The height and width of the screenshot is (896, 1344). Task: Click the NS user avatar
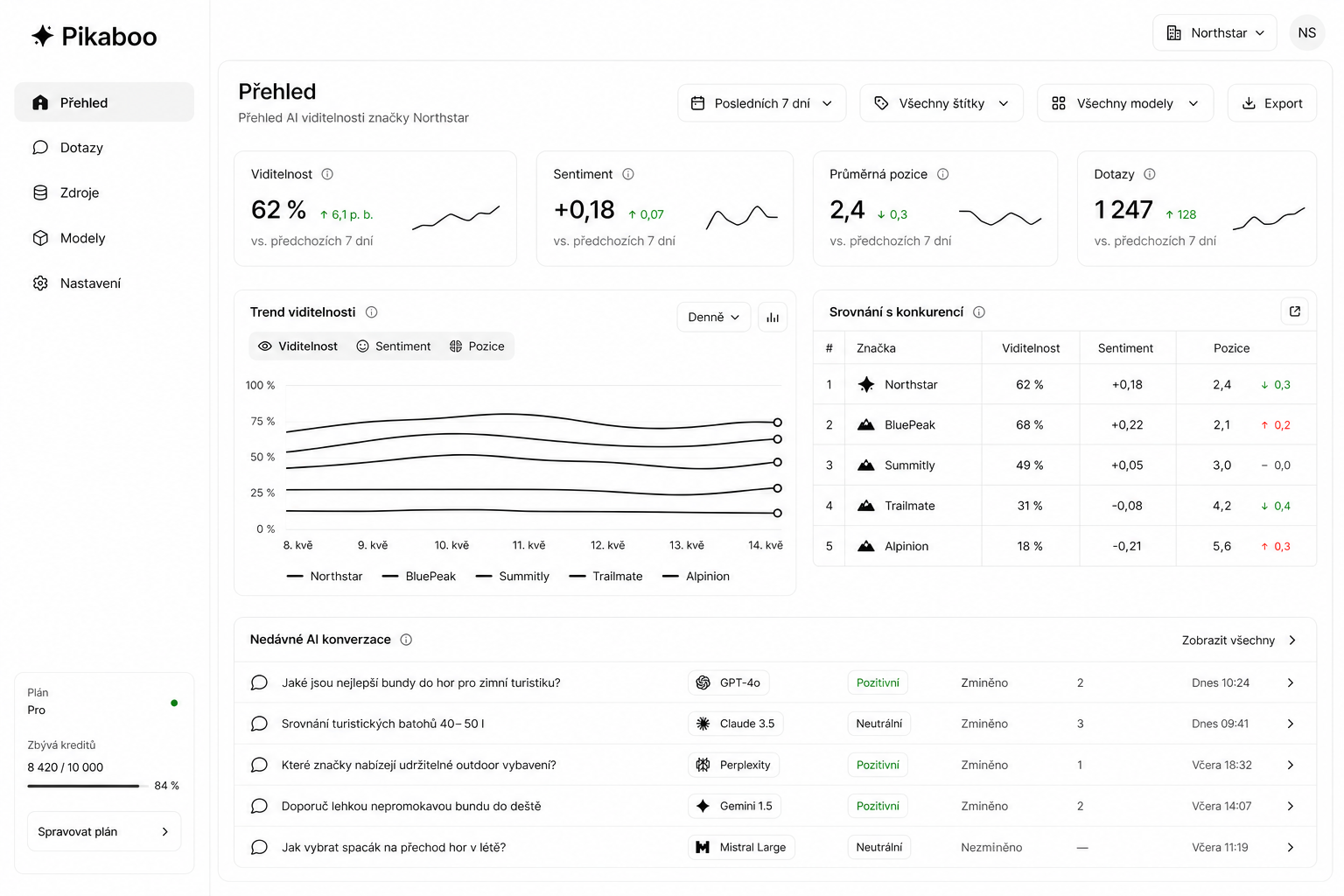coord(1306,32)
